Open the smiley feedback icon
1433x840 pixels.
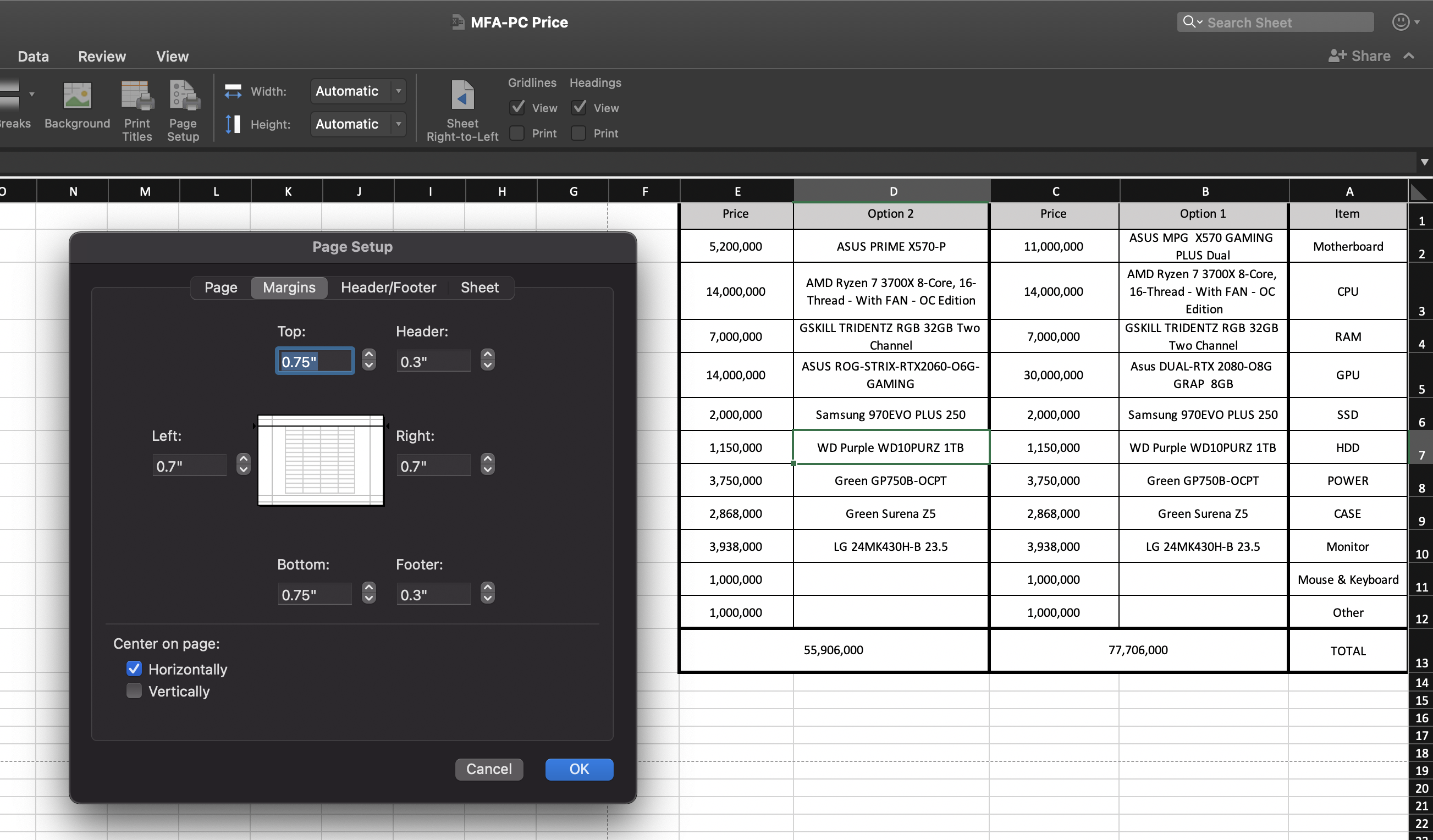click(x=1400, y=22)
